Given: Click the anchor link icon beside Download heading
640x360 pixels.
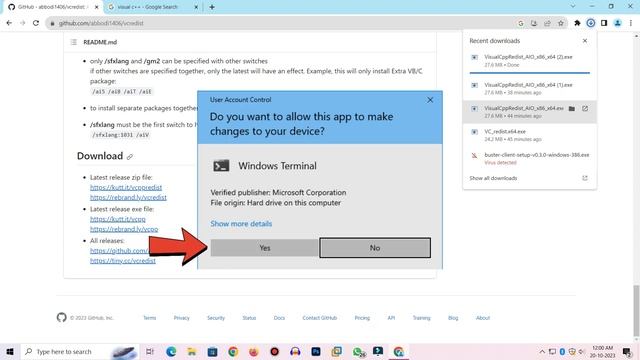Looking at the screenshot, I should pos(130,157).
